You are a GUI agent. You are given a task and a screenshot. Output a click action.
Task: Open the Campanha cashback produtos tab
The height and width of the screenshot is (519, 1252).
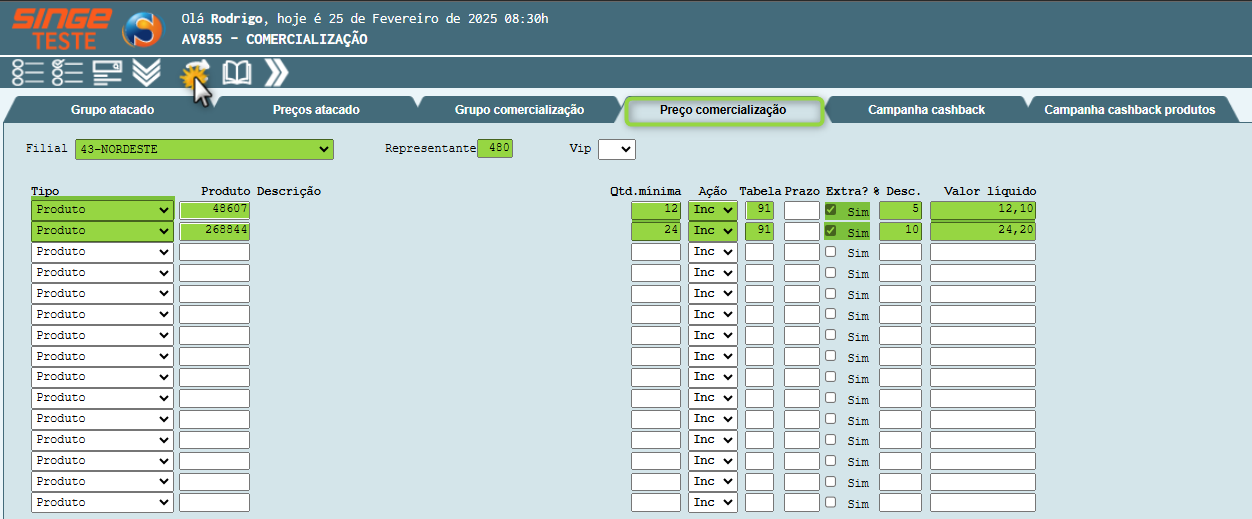[1129, 110]
